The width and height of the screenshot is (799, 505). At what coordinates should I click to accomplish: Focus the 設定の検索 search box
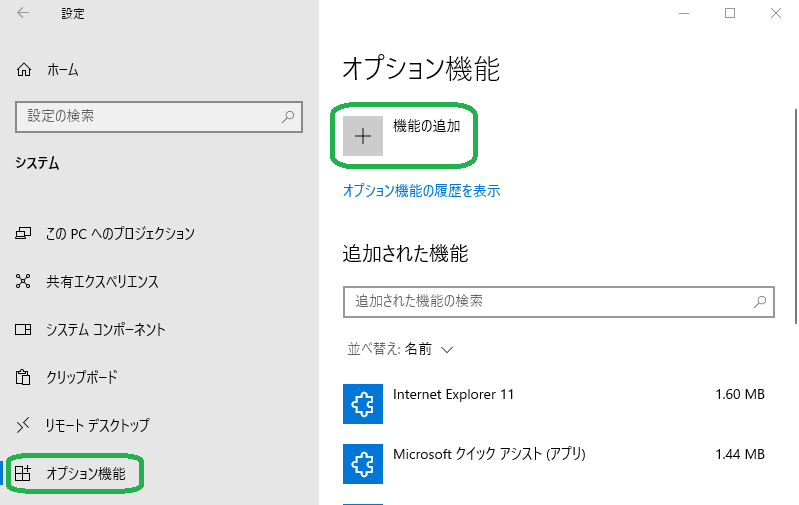click(x=159, y=117)
